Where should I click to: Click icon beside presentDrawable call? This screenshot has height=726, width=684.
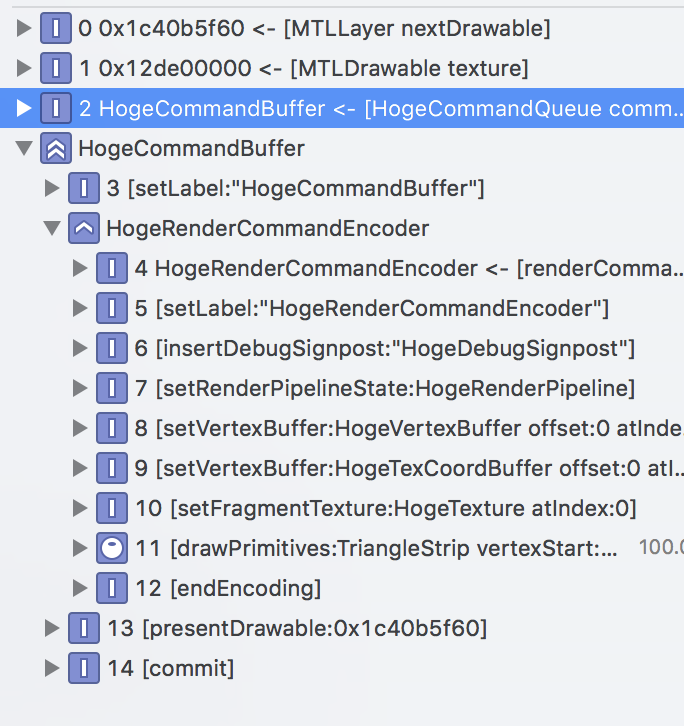coord(84,628)
